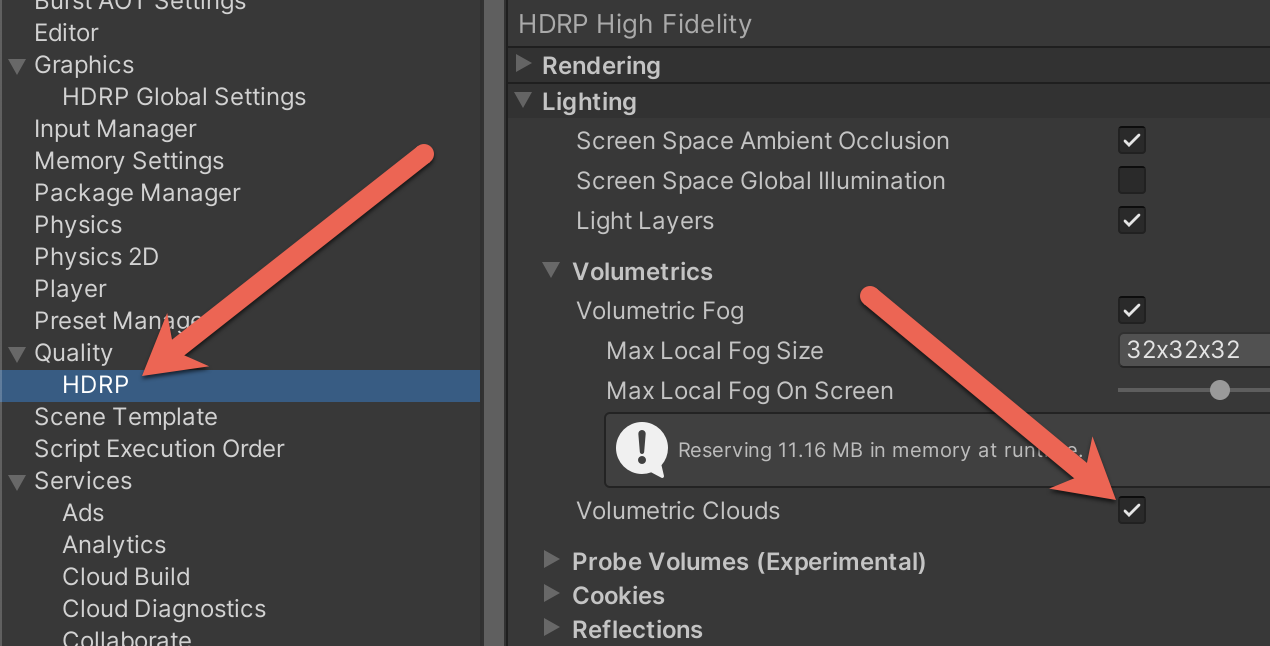Viewport: 1270px width, 646px height.
Task: Open Scene Template settings
Action: pyautogui.click(x=126, y=417)
